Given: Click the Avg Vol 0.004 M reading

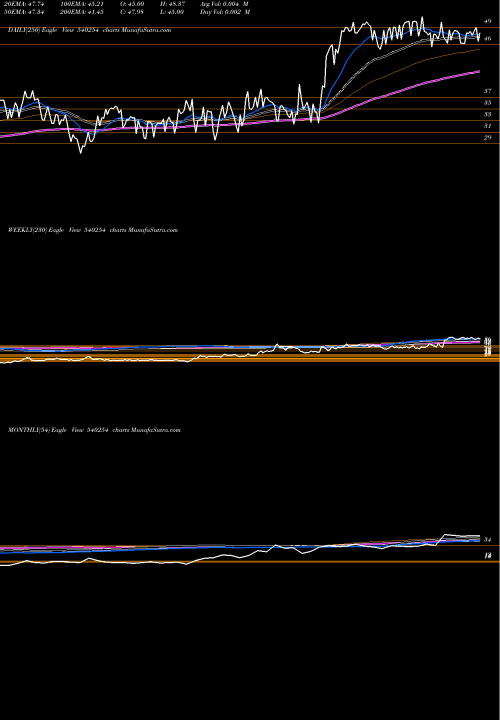Looking at the screenshot, I should (x=224, y=4).
